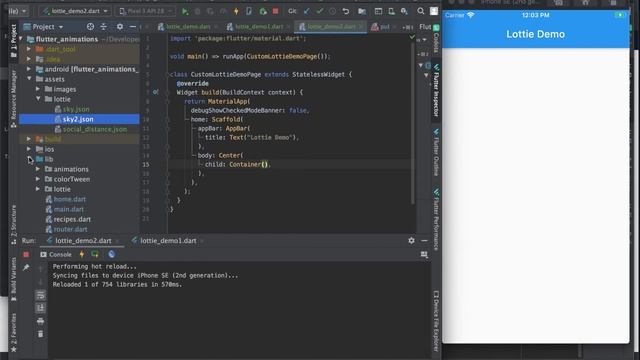Open Dart DevTools from the Run panel
The height and width of the screenshot is (360, 640).
[x=111, y=254]
